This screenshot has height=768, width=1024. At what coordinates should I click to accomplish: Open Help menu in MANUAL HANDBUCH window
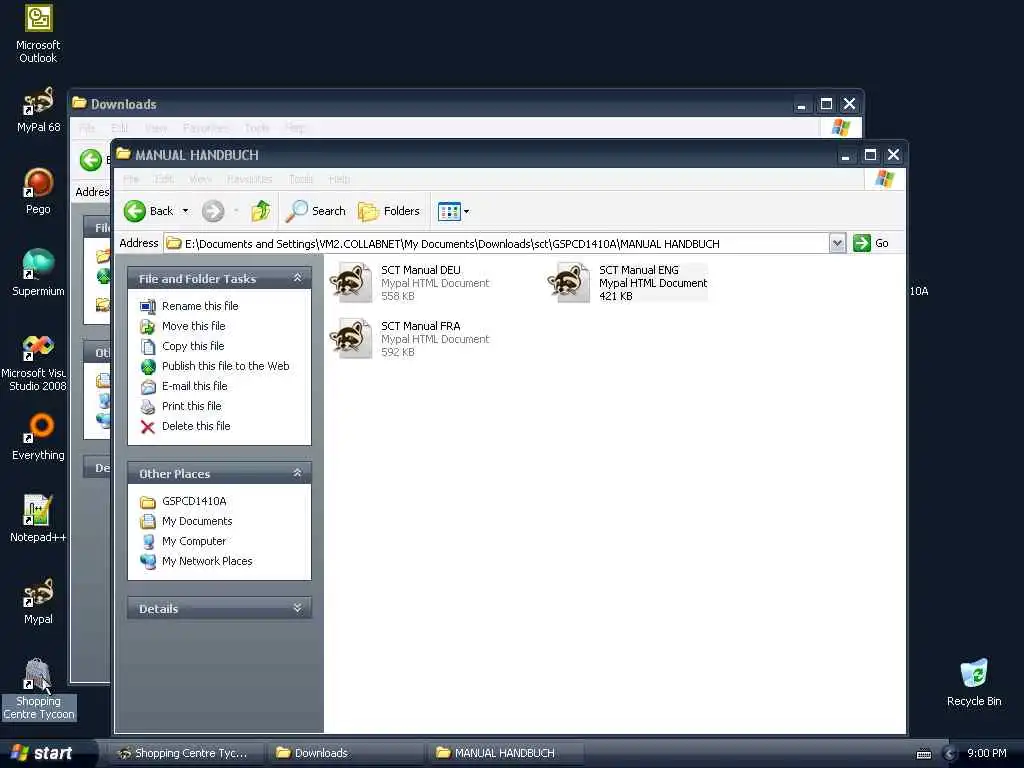click(339, 179)
